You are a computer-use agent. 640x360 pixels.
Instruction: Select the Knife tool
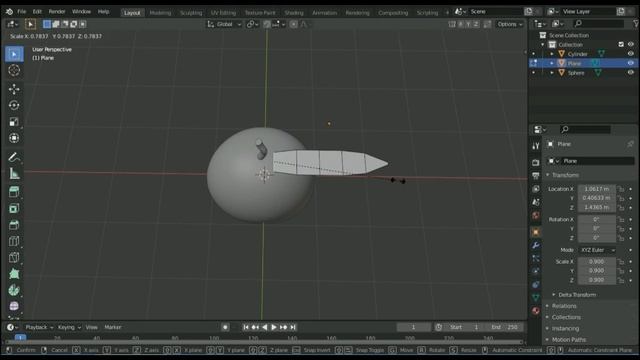pyautogui.click(x=14, y=258)
